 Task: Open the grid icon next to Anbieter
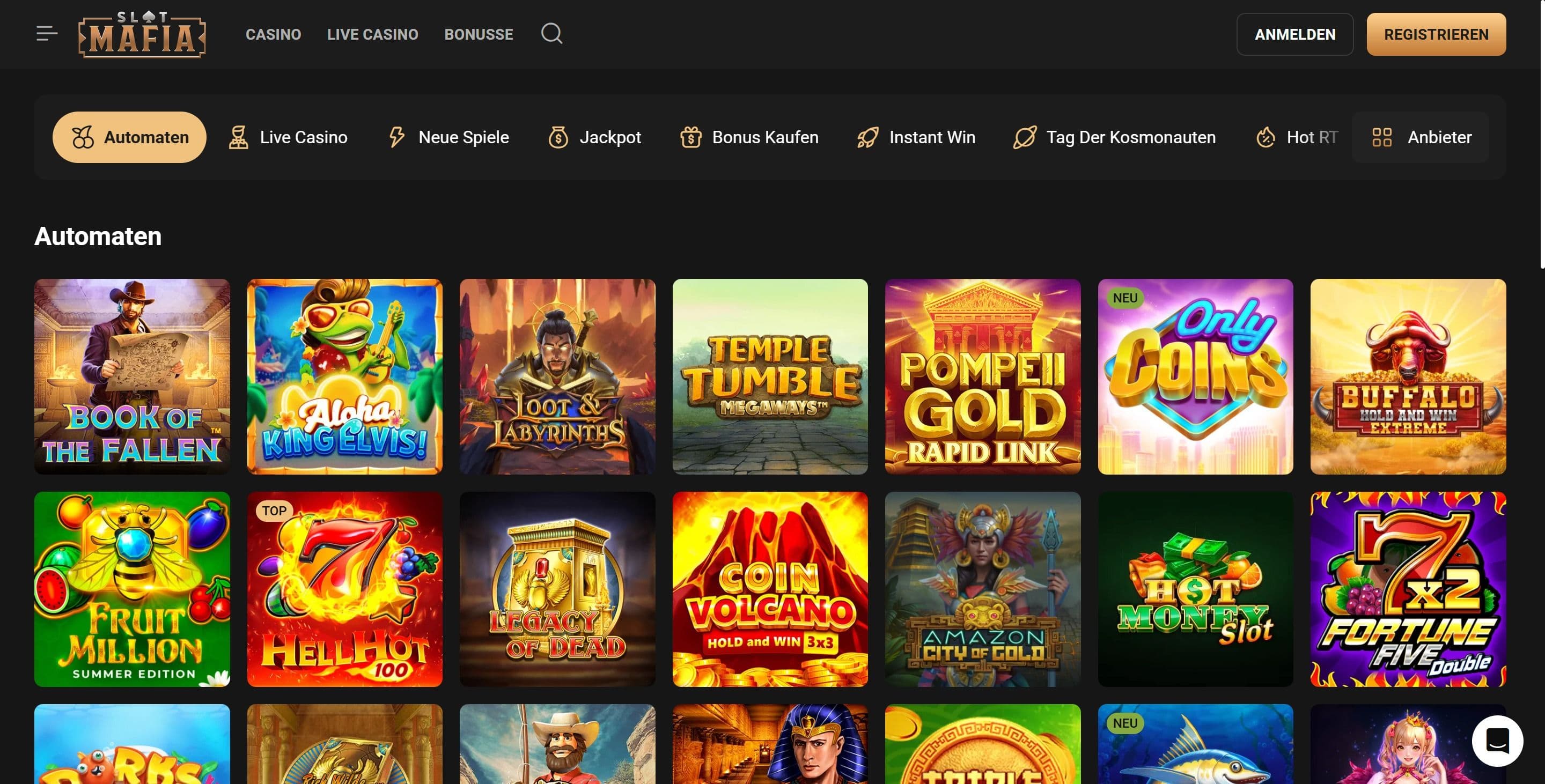point(1383,137)
